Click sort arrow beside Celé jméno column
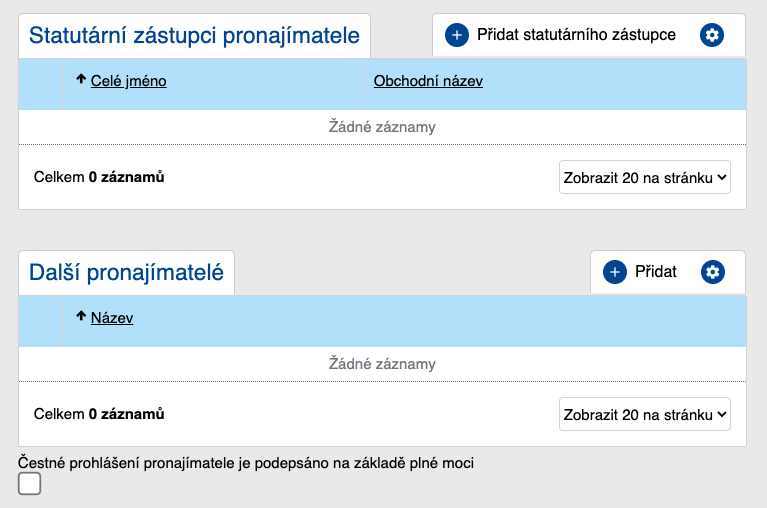This screenshot has height=508, width=767. click(81, 80)
